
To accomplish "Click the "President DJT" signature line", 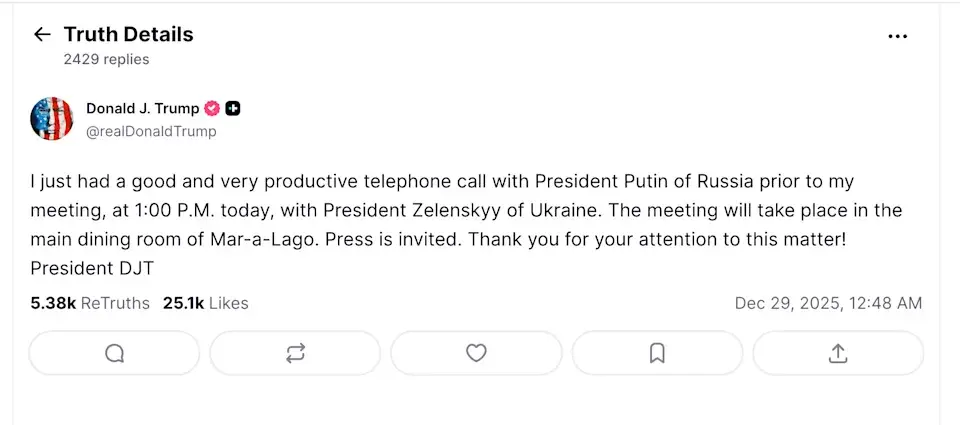I will click(92, 268).
